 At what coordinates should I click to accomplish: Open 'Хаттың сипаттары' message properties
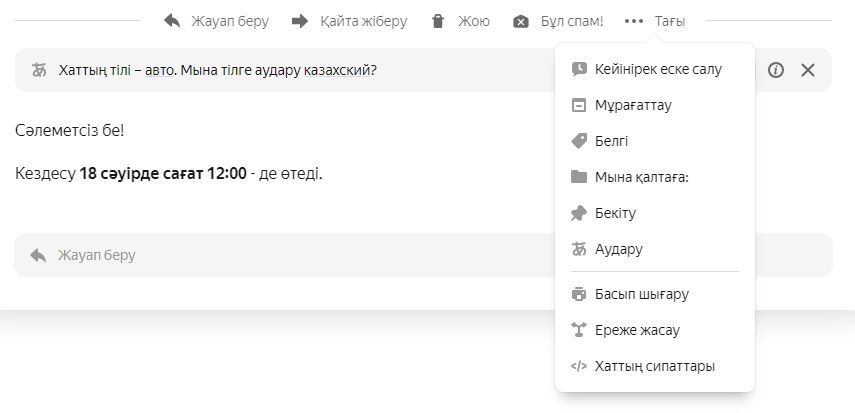[654, 366]
